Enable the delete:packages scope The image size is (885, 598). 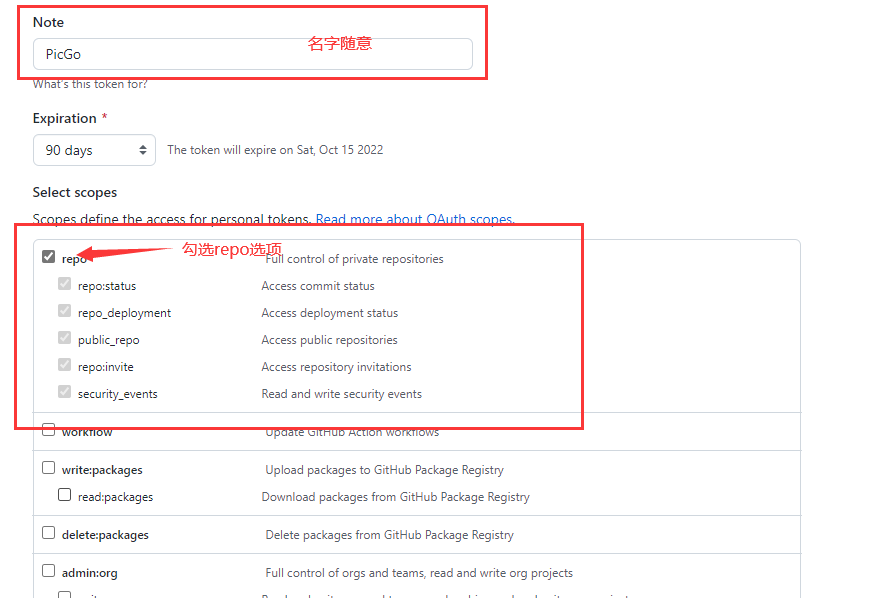pos(48,532)
